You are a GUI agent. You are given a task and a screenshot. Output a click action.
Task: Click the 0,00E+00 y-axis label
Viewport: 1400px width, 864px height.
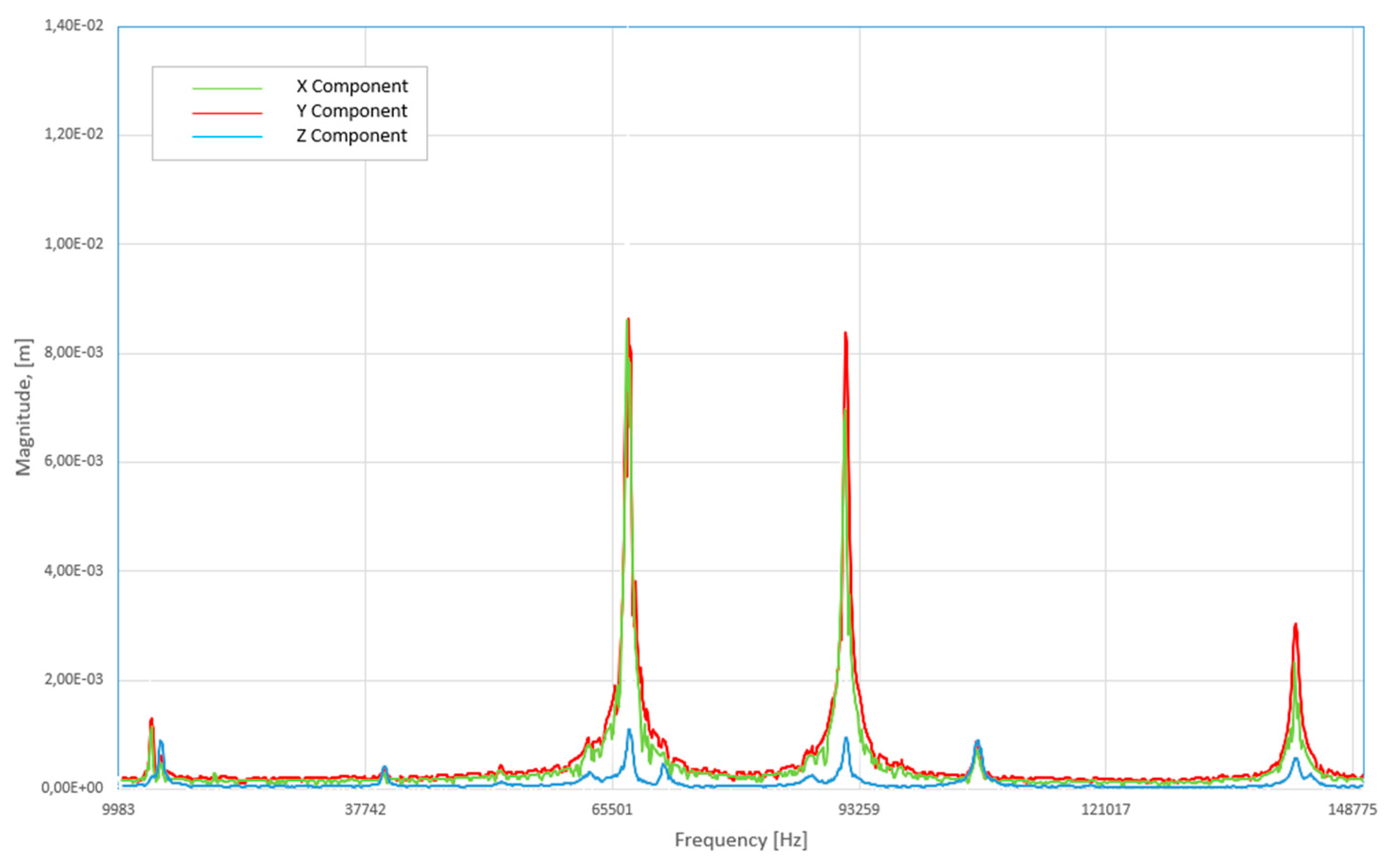(x=72, y=788)
